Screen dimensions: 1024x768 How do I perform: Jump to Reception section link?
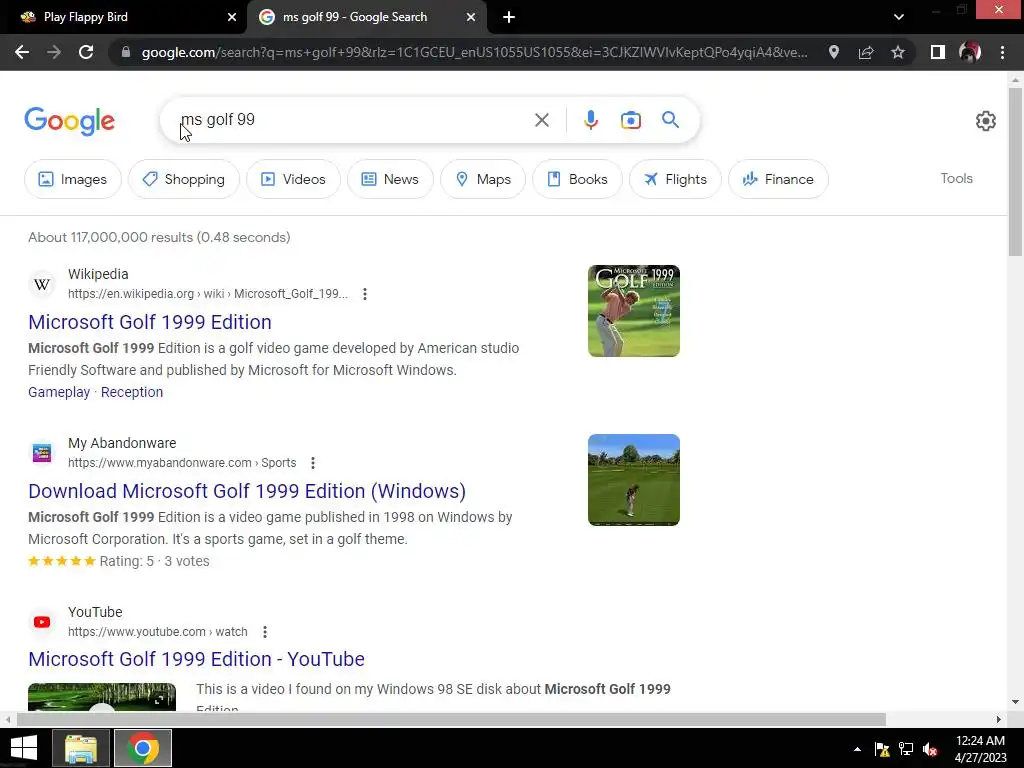point(132,392)
